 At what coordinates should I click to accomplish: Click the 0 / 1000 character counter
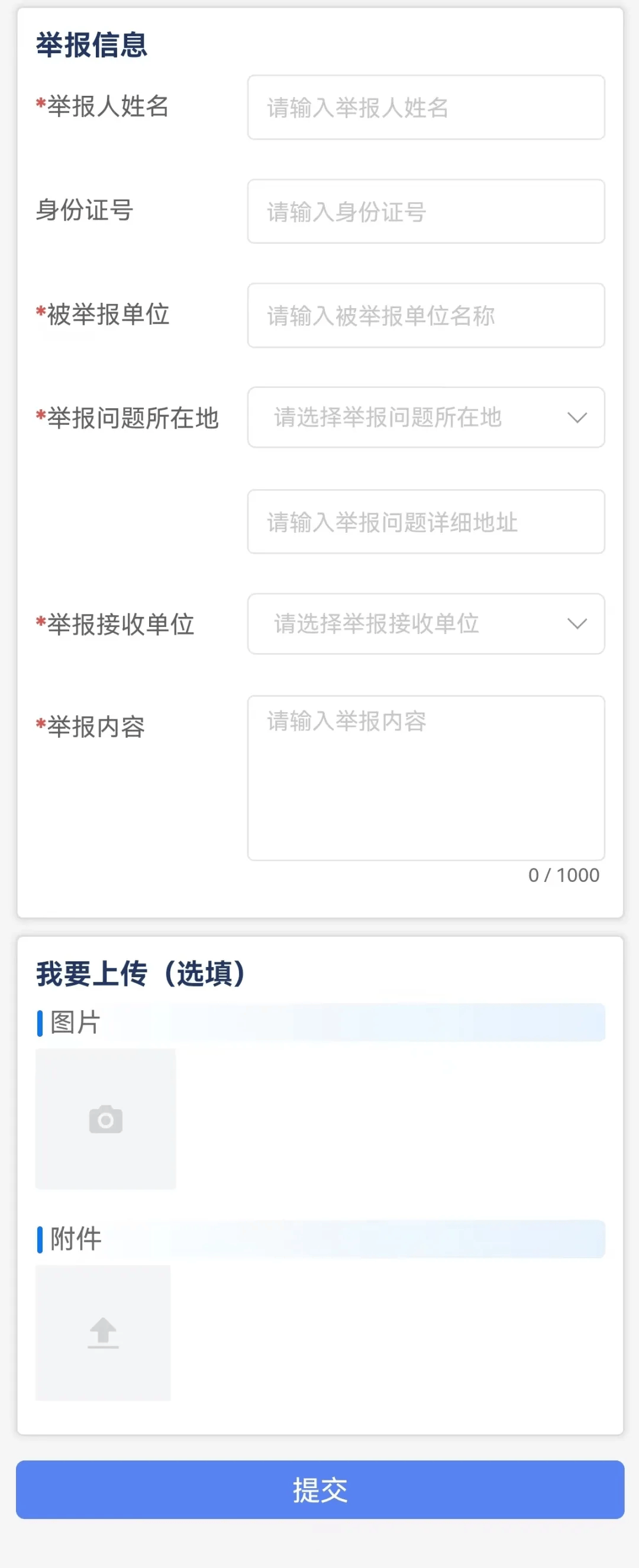[563, 875]
